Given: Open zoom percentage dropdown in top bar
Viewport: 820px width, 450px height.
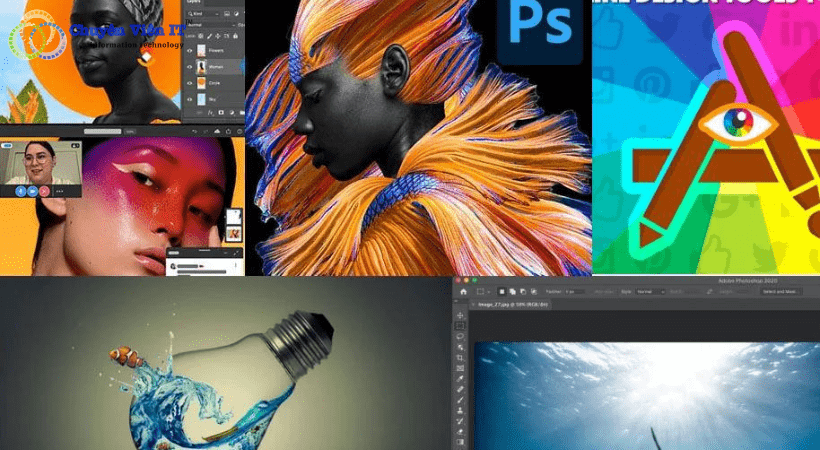Looking at the screenshot, I should pos(130,131).
